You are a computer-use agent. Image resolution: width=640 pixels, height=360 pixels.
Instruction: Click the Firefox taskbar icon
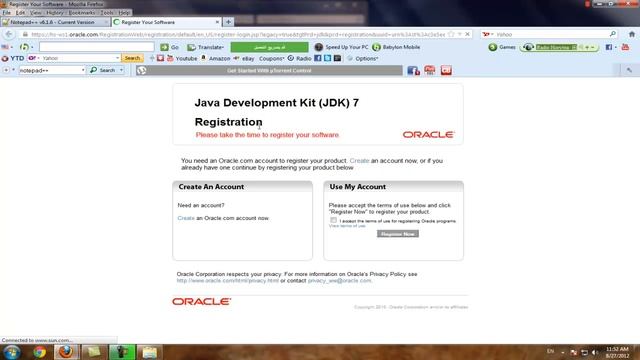click(x=66, y=352)
